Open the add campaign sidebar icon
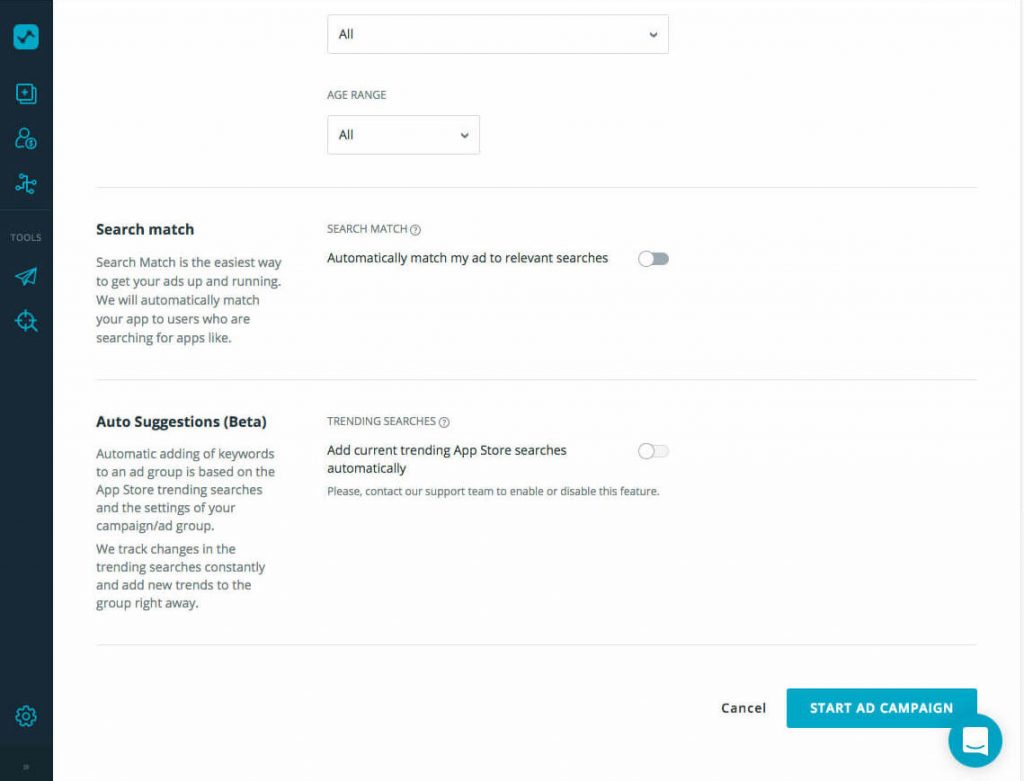1024x781 pixels. point(26,94)
